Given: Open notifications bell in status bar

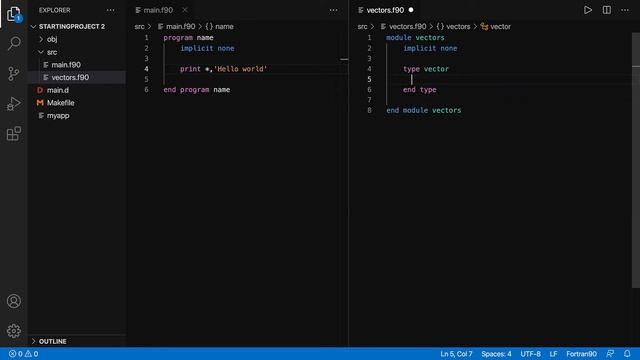Looking at the screenshot, I should tap(627, 353).
